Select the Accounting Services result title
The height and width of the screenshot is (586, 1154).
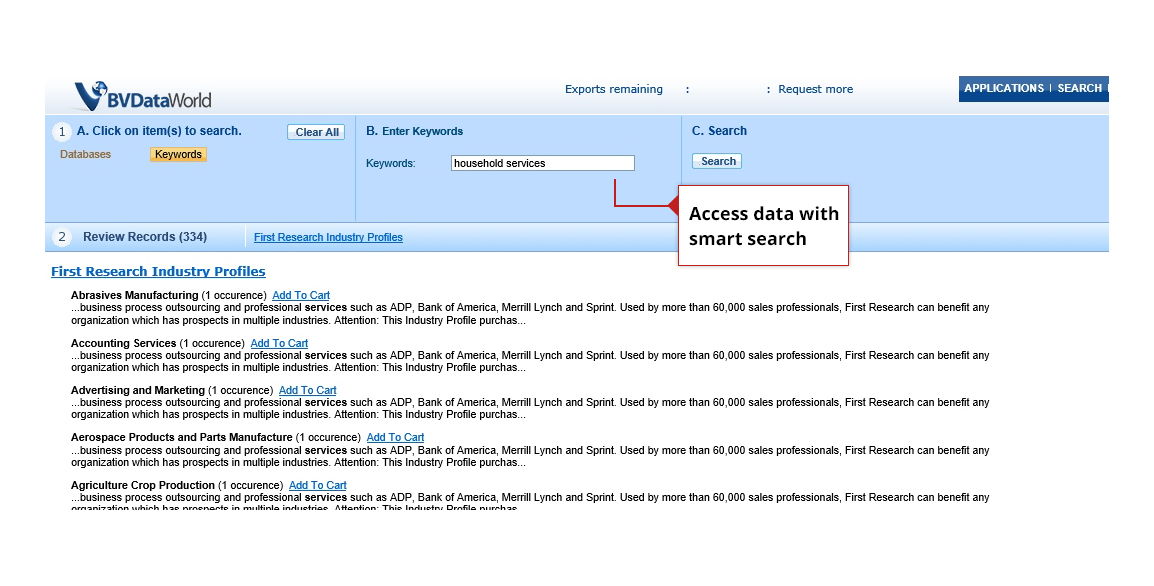pyautogui.click(x=124, y=343)
